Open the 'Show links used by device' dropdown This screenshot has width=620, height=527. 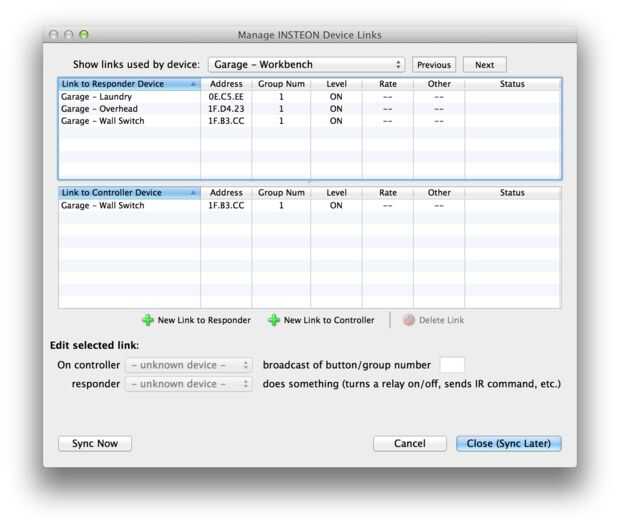pyautogui.click(x=306, y=64)
